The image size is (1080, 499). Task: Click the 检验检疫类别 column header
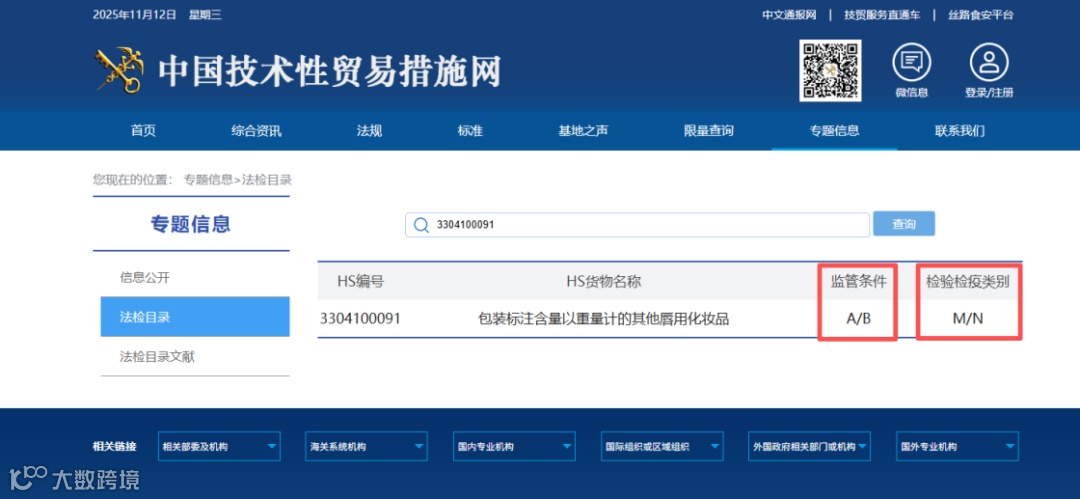(x=968, y=281)
